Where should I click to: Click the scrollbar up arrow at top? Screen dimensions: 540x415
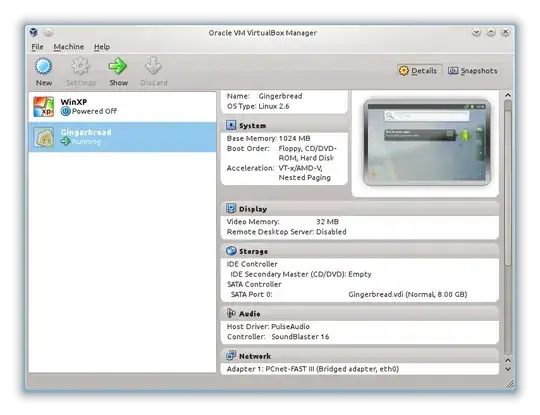[x=508, y=95]
